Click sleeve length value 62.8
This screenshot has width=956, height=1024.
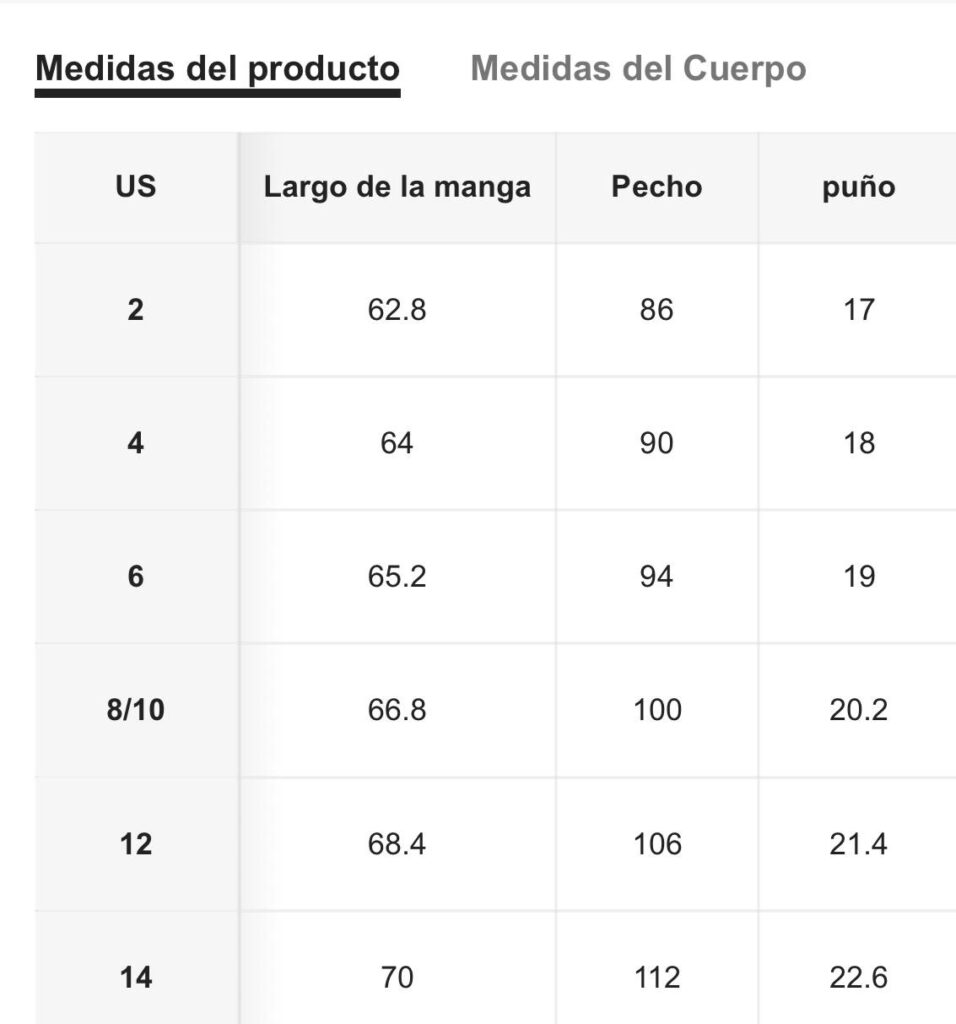396,310
